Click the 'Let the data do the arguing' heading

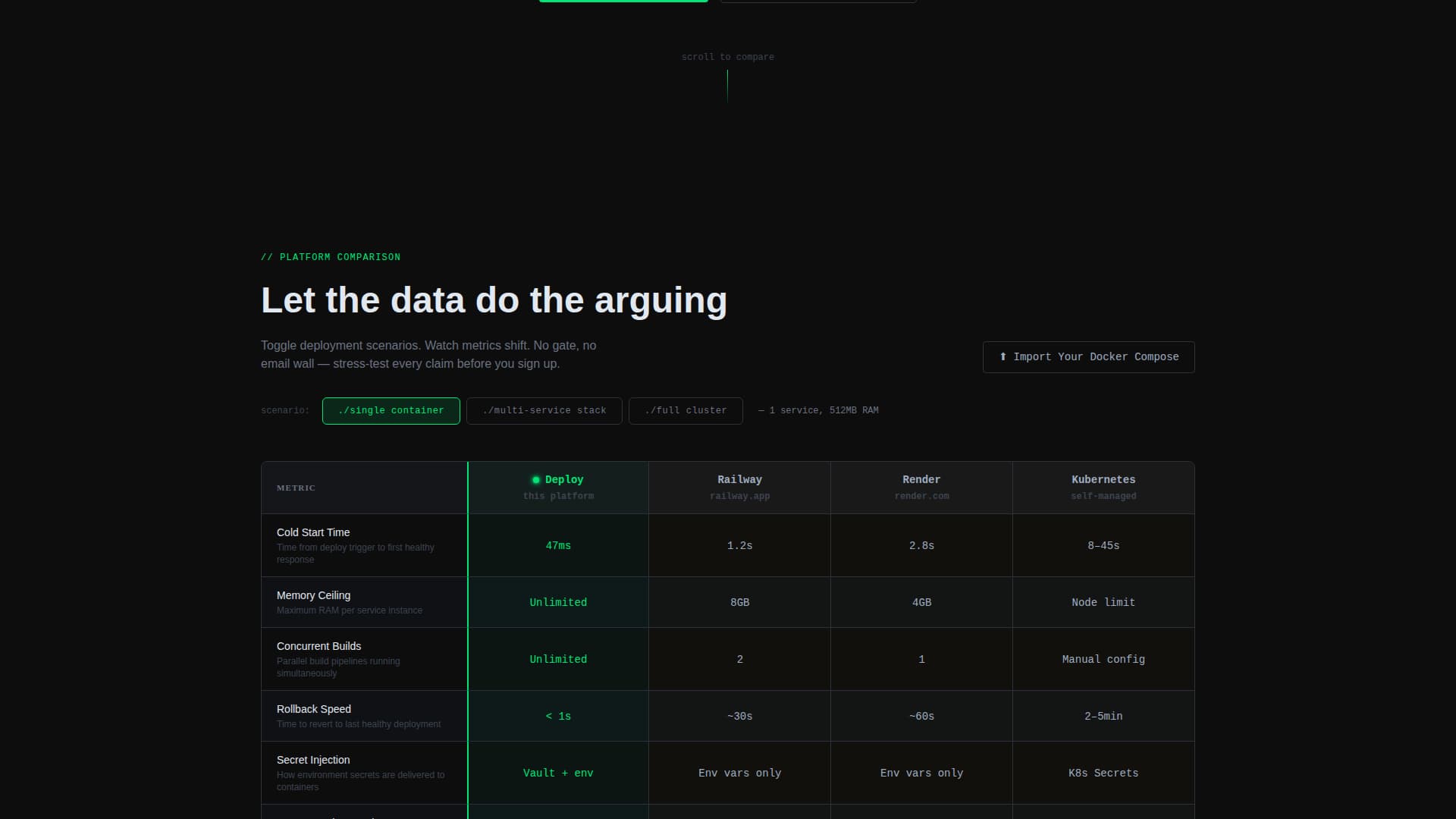pos(494,300)
